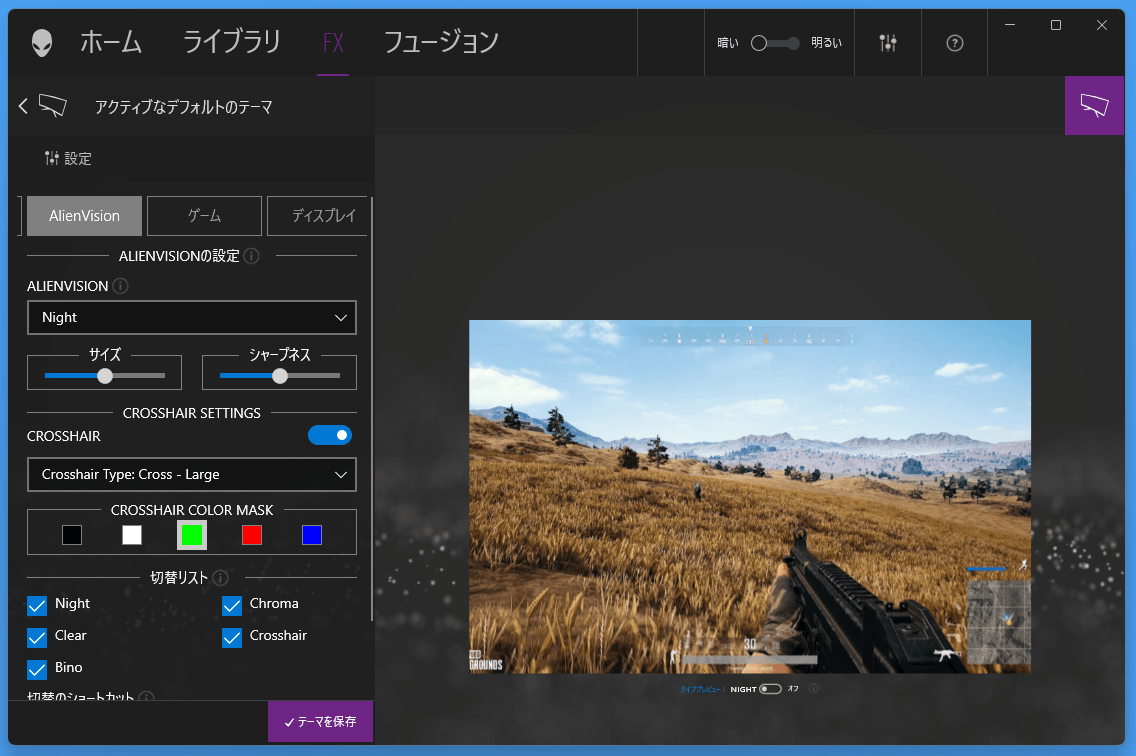
Task: Pick the blue crosshair color swatch
Action: coord(312,535)
